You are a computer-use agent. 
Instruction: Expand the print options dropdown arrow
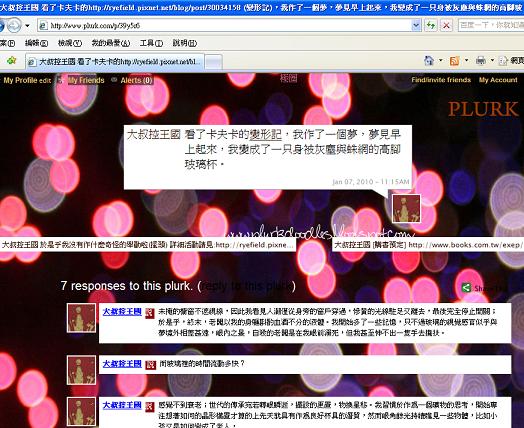[x=492, y=60]
